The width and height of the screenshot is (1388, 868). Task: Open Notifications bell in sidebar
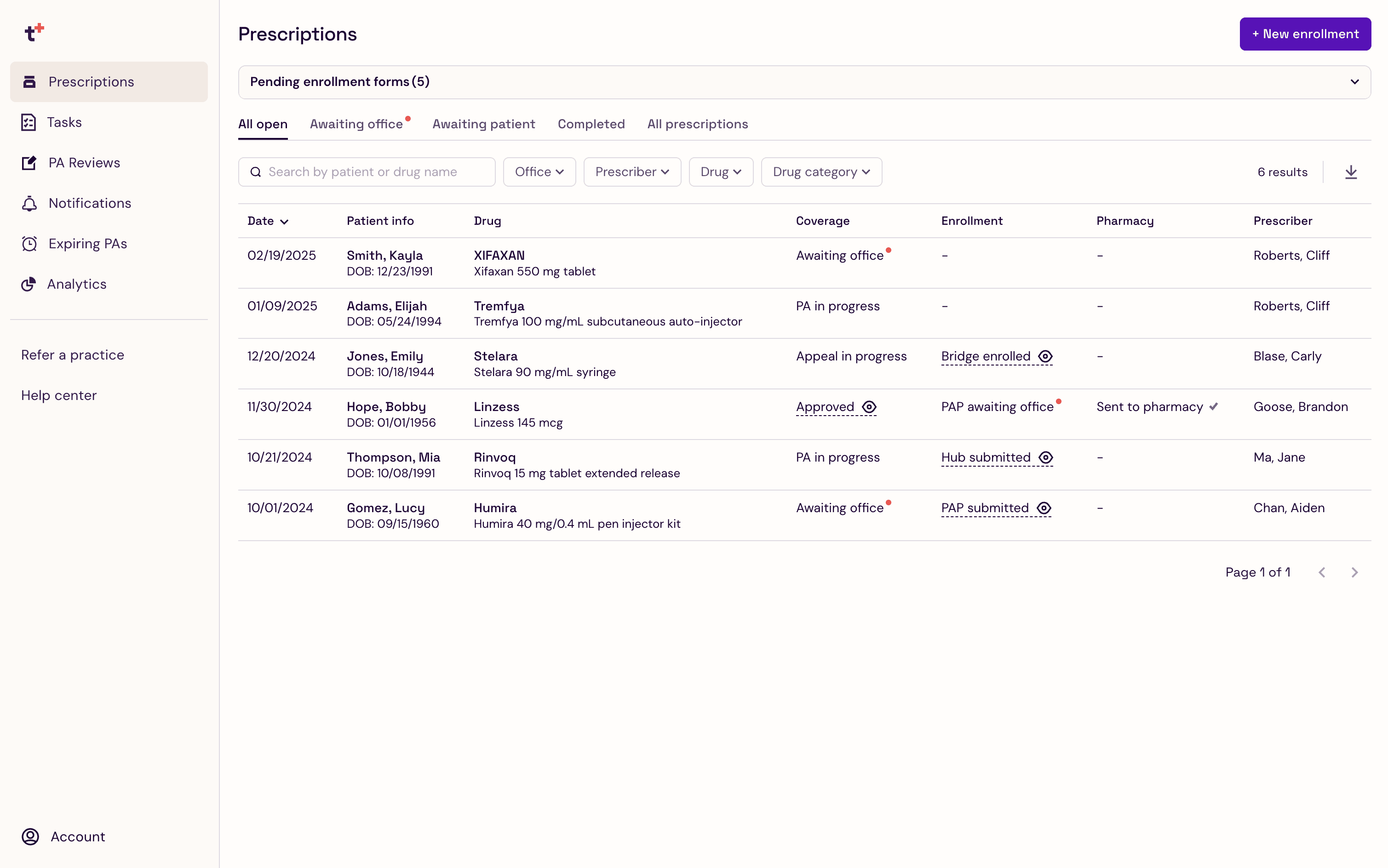(29, 203)
